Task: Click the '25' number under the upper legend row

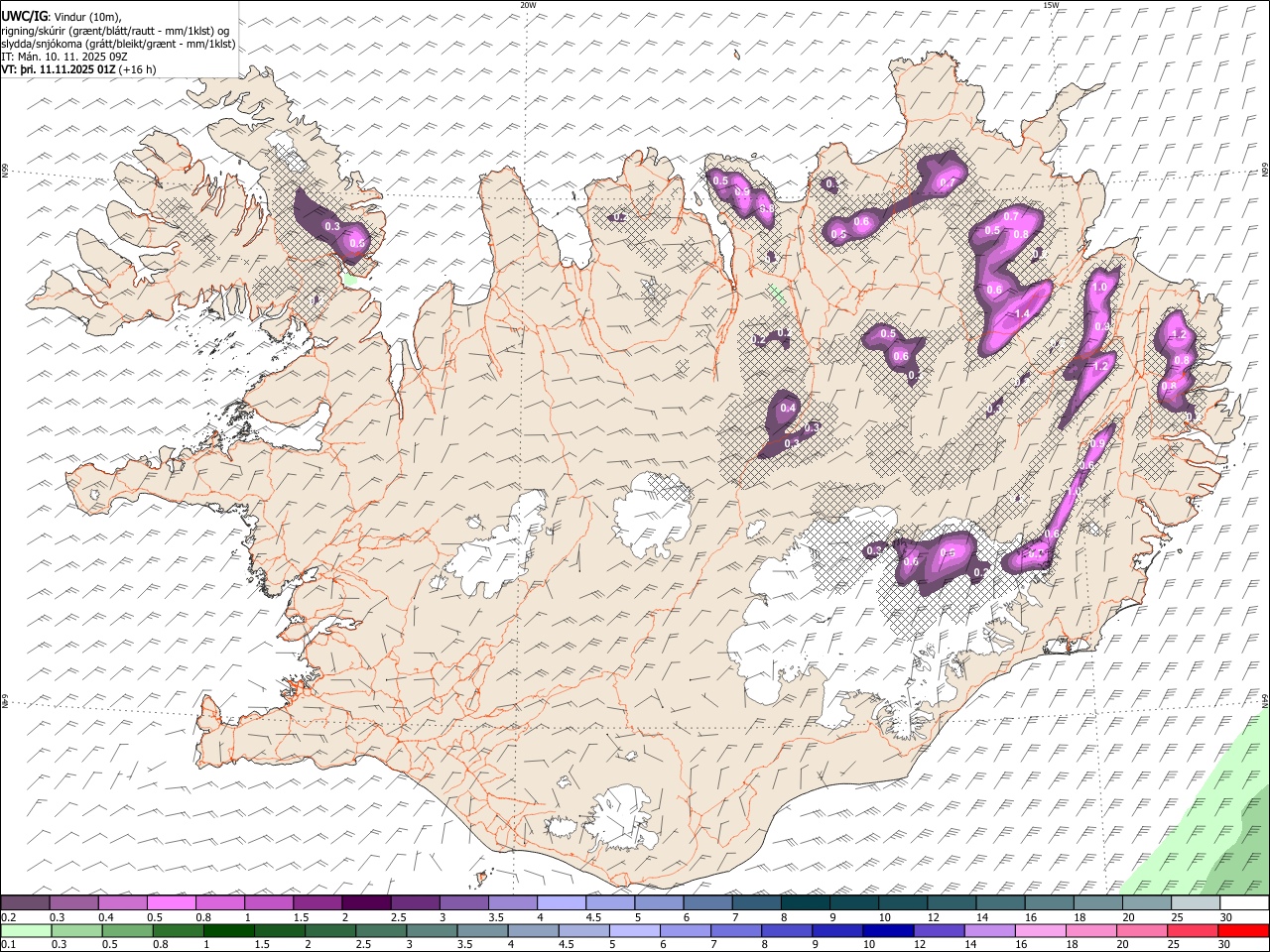Action: (x=1177, y=917)
